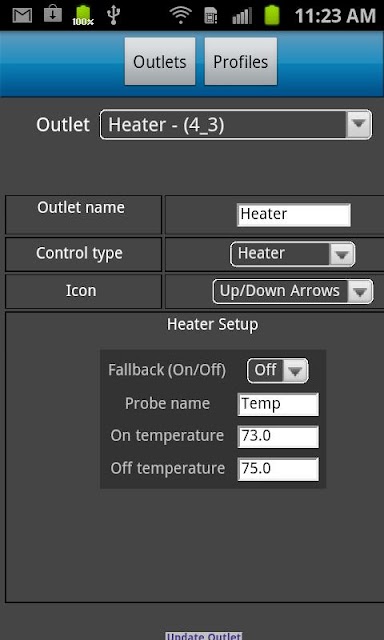Tap the download bag notification icon
The width and height of the screenshot is (384, 640).
point(53,15)
